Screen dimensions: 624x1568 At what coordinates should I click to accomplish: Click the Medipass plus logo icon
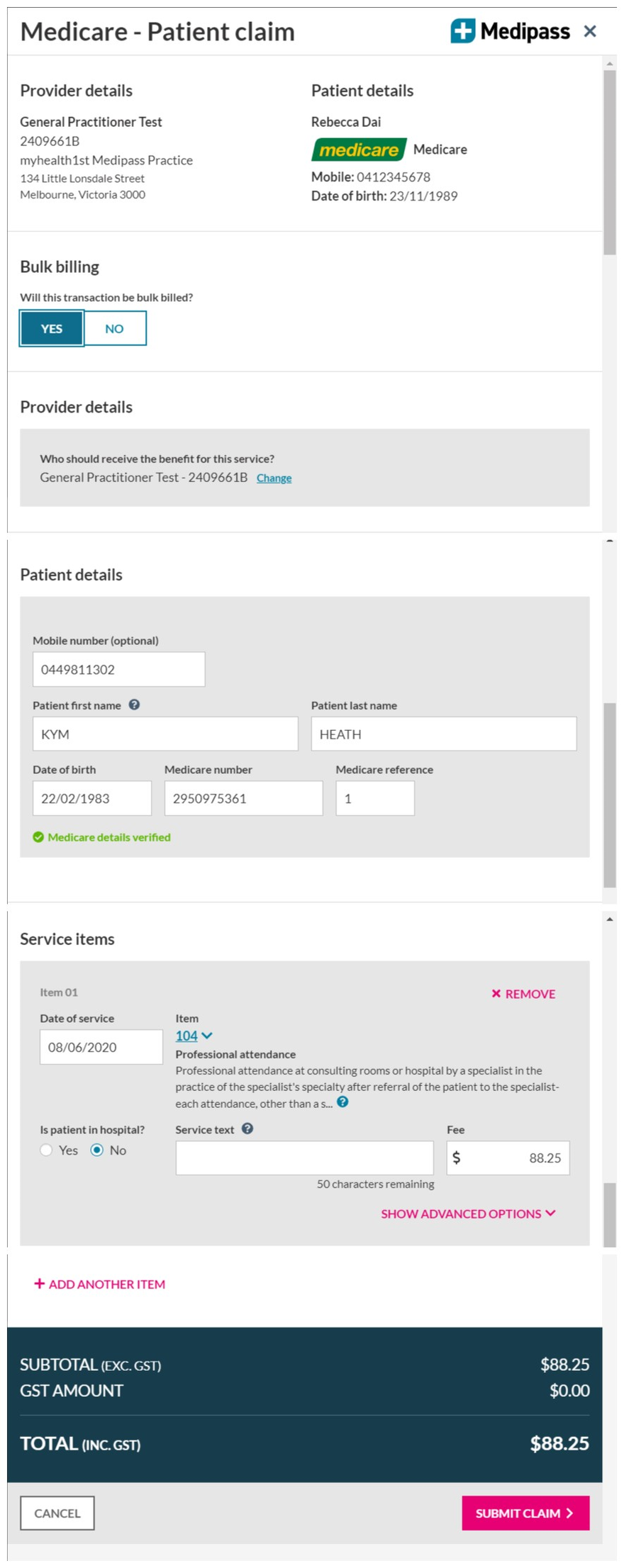tap(462, 31)
